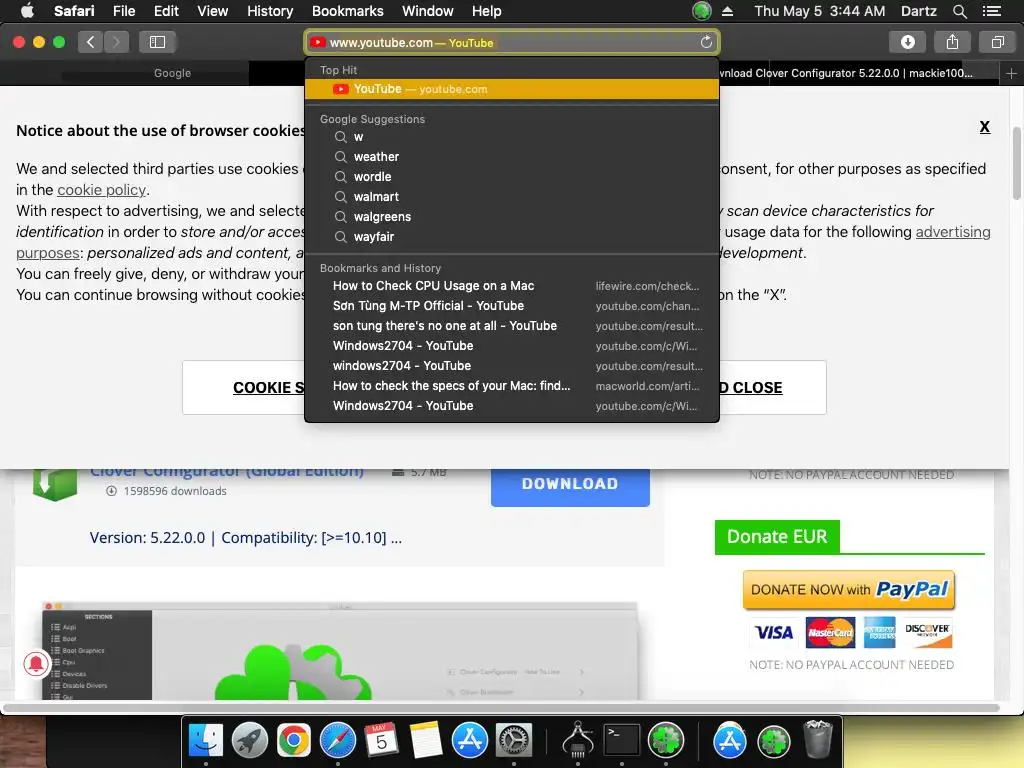This screenshot has height=768, width=1024.
Task: Open 'How to Check CPU Usage on a Mac' history item
Action: [x=512, y=286]
